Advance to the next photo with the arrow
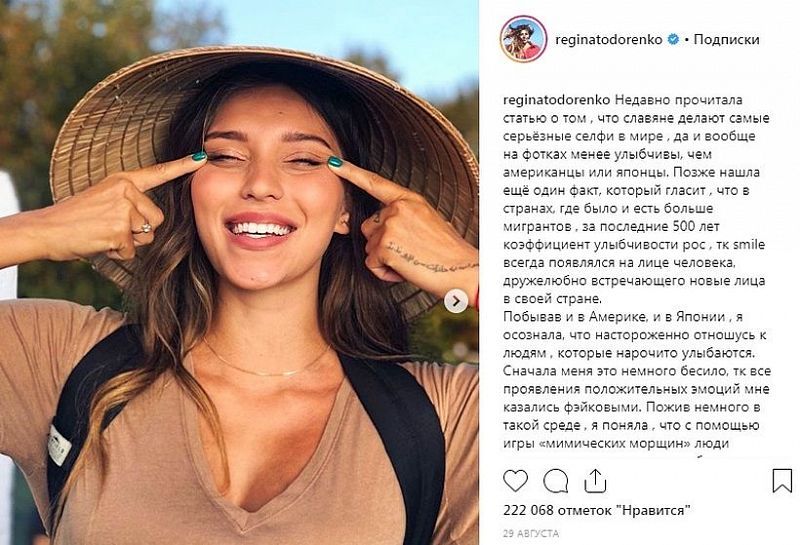The image size is (800, 545). point(456,301)
